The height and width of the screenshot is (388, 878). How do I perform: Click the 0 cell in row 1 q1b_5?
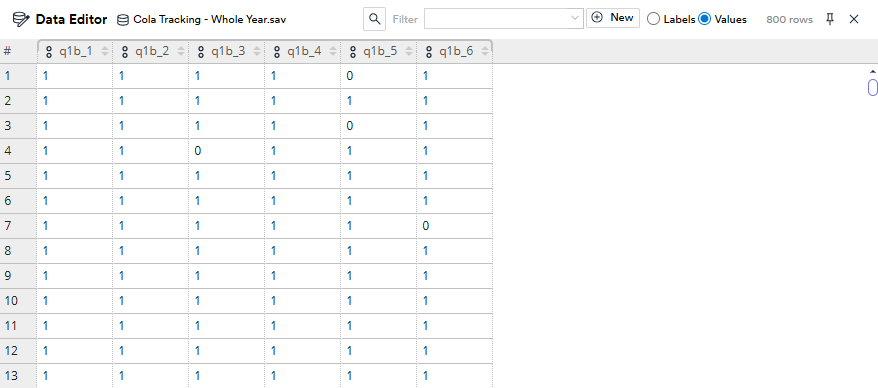pos(379,76)
